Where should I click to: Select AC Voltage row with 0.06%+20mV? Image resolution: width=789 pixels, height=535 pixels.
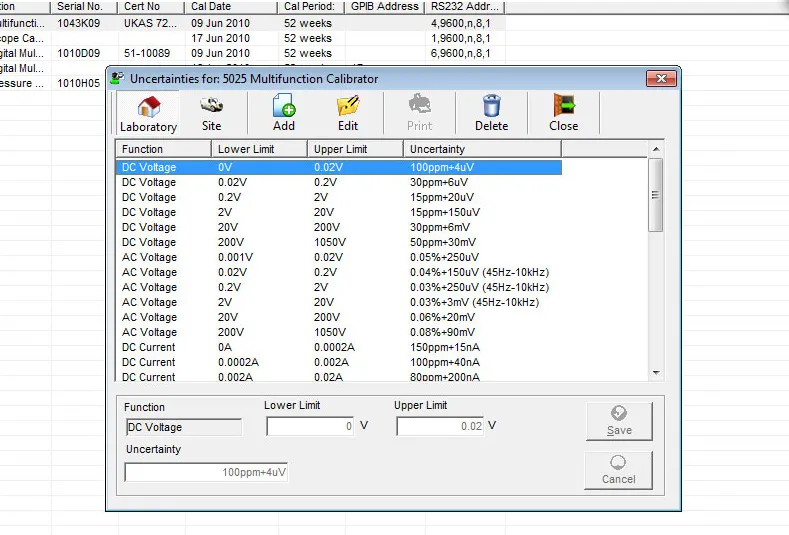[339, 317]
